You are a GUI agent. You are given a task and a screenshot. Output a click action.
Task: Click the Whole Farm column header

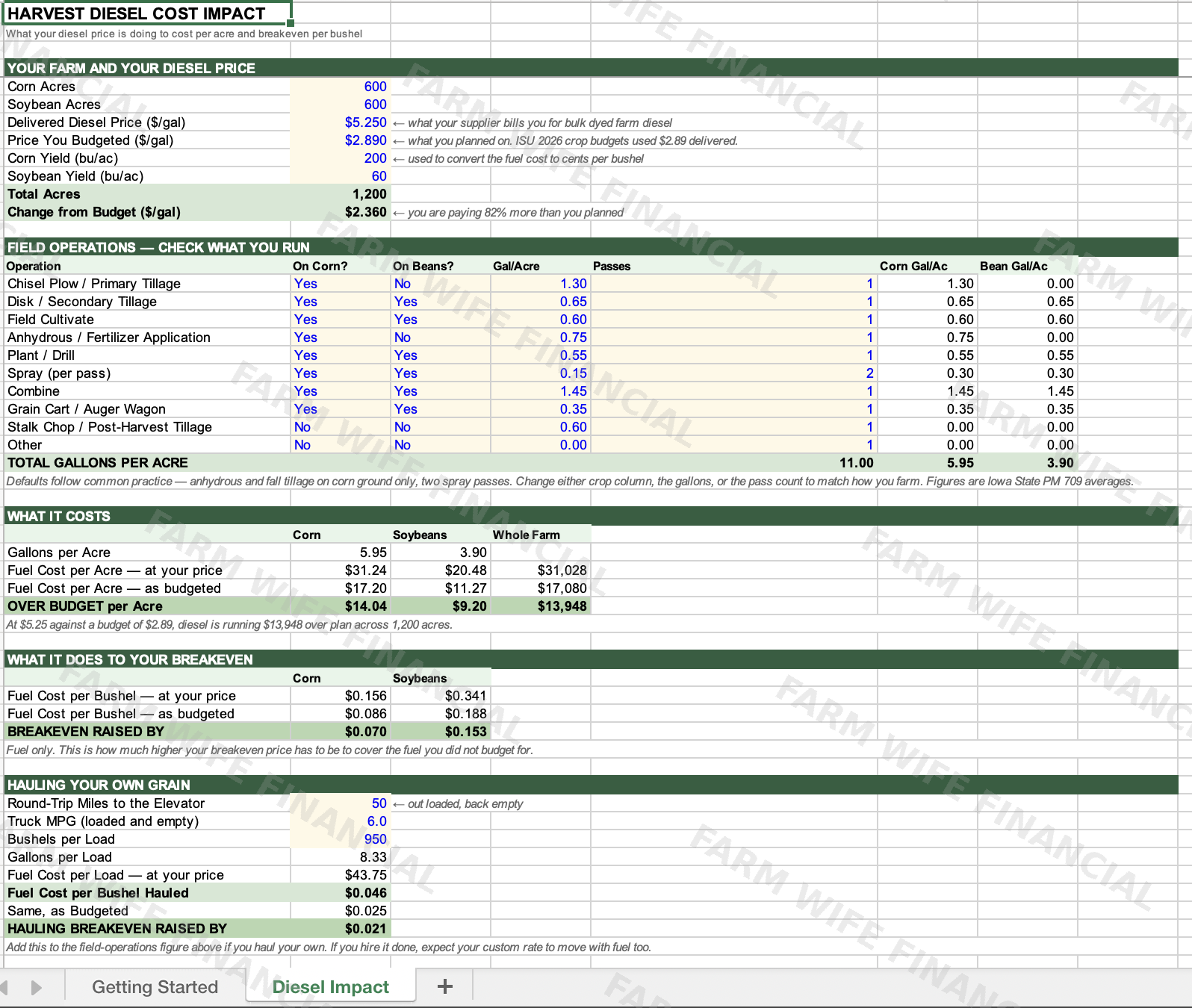[x=541, y=535]
